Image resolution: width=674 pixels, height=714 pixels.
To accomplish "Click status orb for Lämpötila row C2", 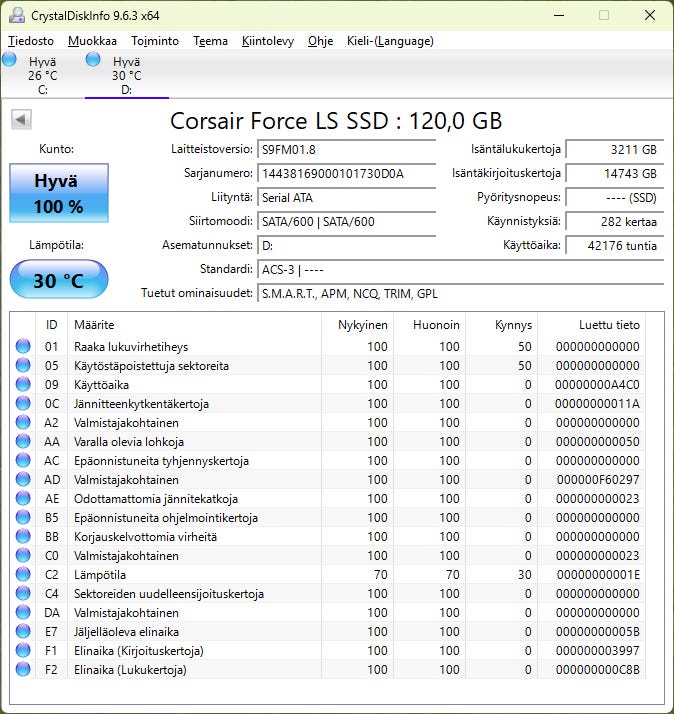I will (23, 575).
